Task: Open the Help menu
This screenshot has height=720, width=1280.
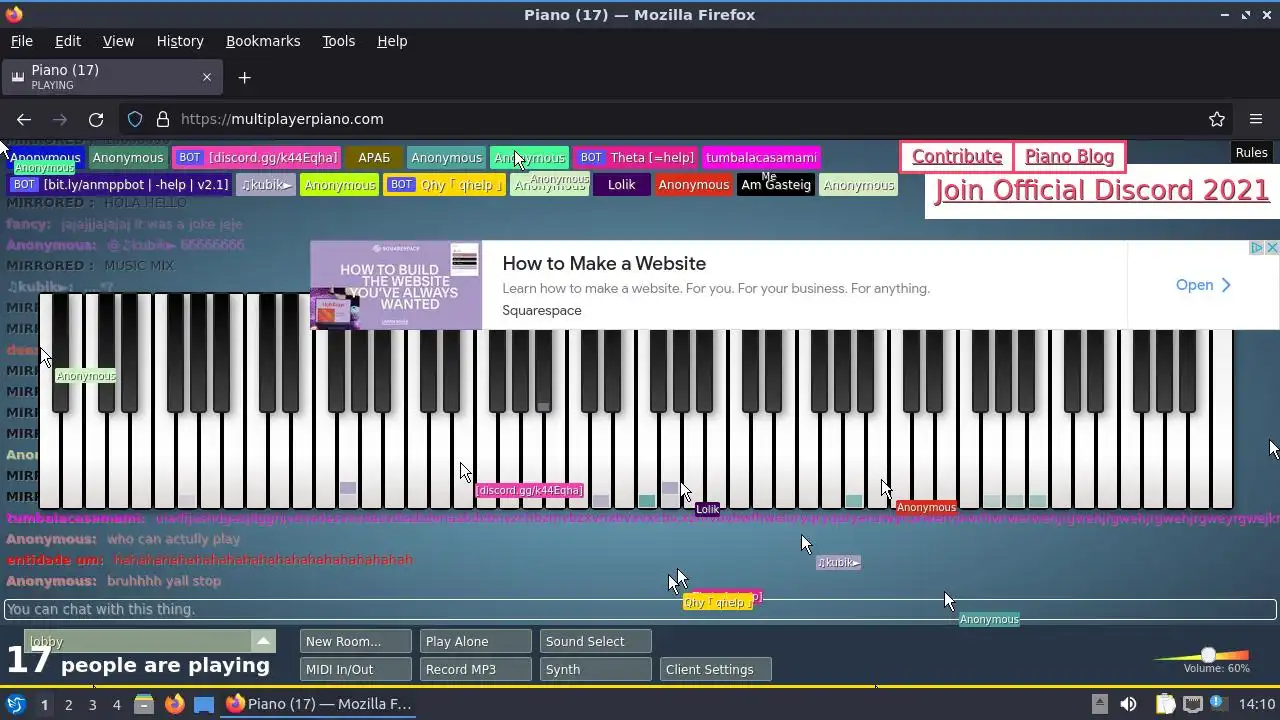Action: [392, 41]
